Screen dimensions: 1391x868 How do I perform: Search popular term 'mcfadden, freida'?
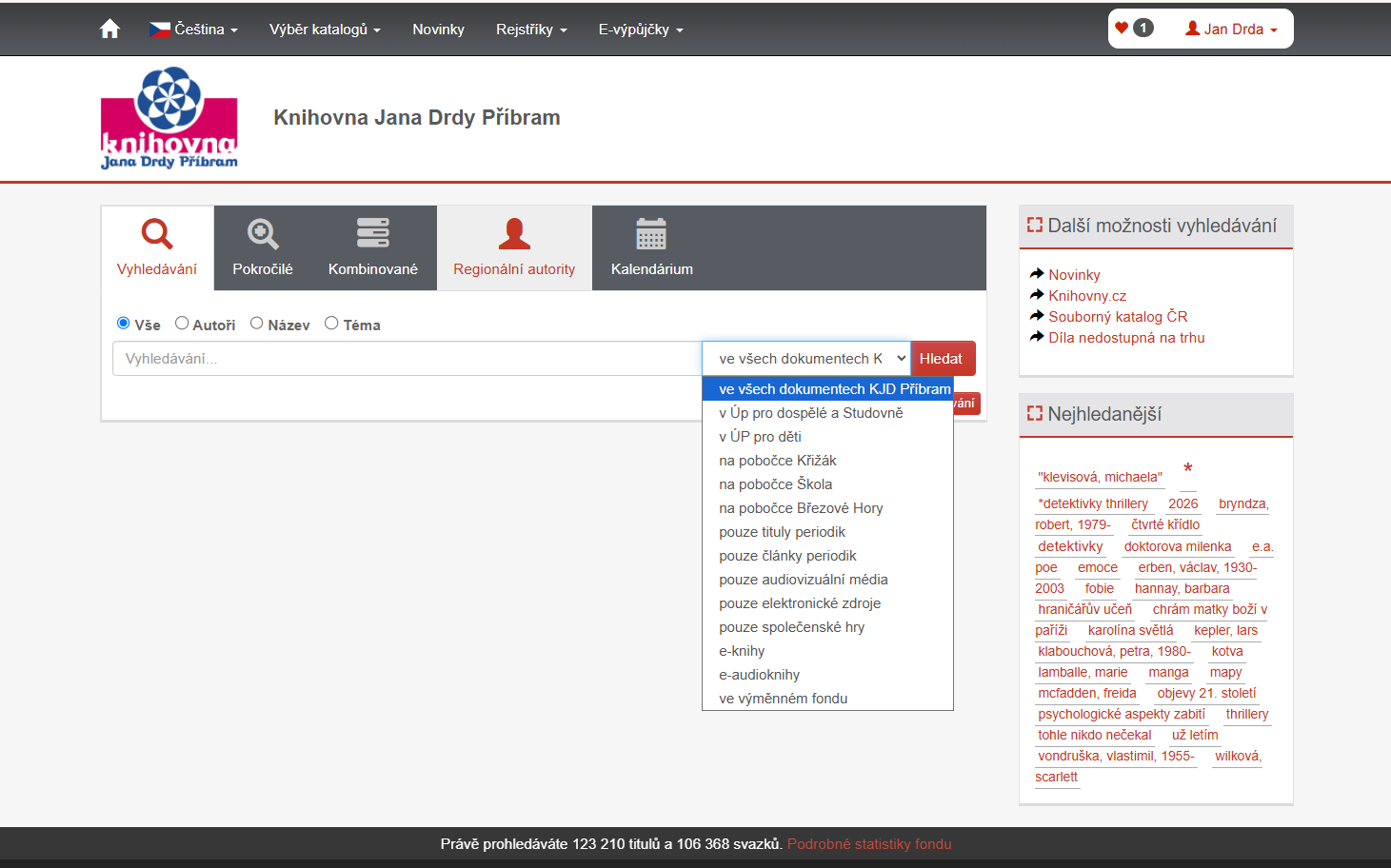pyautogui.click(x=1087, y=693)
